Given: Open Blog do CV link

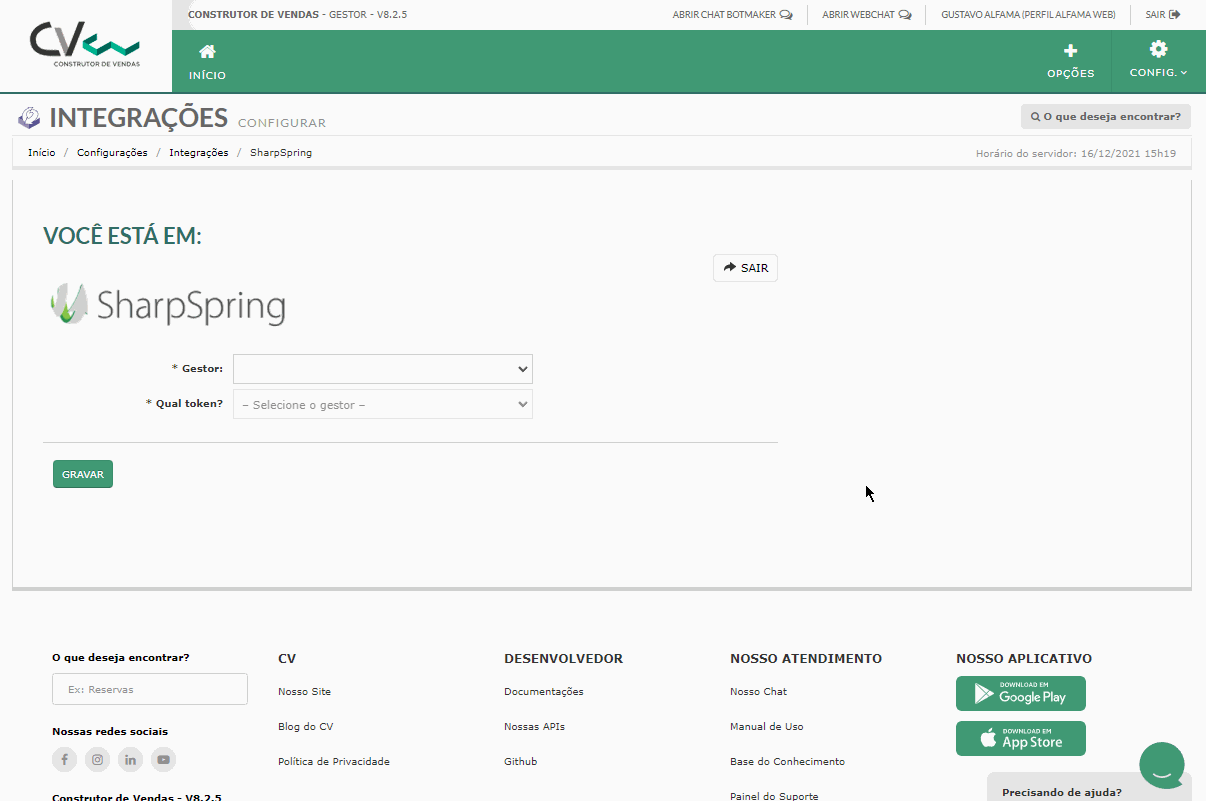Looking at the screenshot, I should pos(306,727).
